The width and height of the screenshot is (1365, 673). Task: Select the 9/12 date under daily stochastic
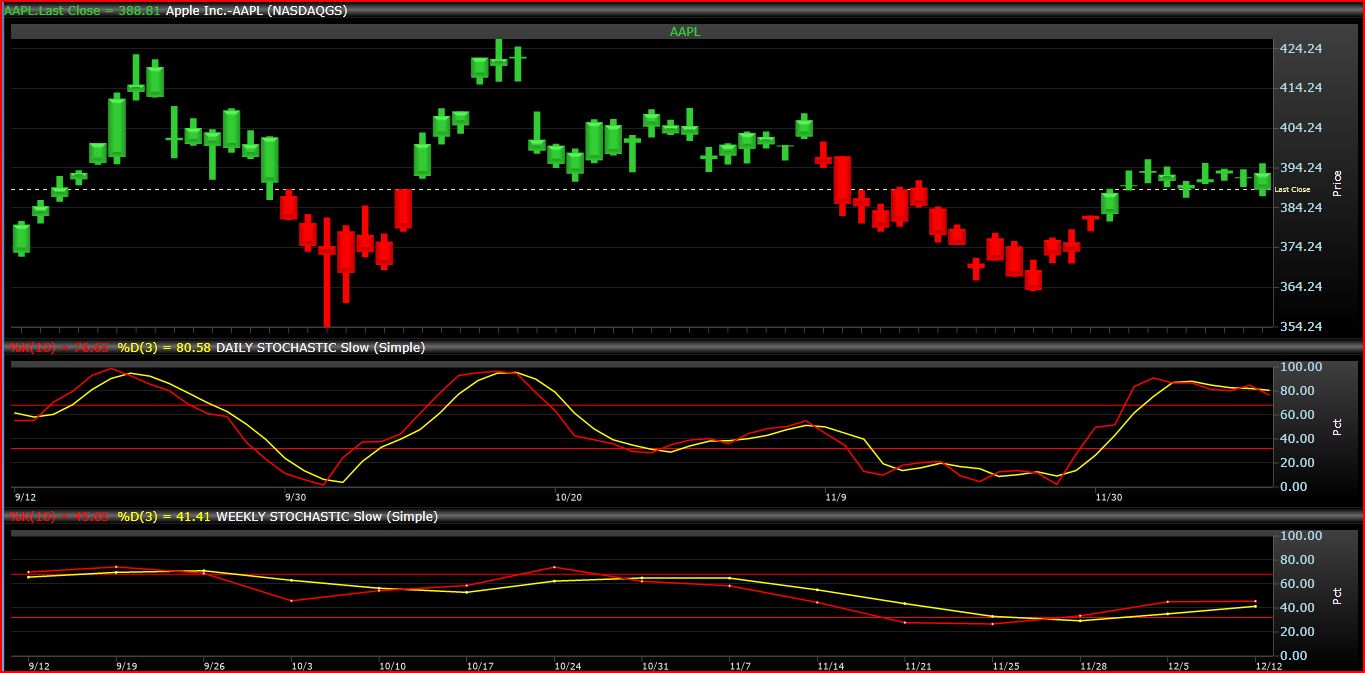click(27, 496)
